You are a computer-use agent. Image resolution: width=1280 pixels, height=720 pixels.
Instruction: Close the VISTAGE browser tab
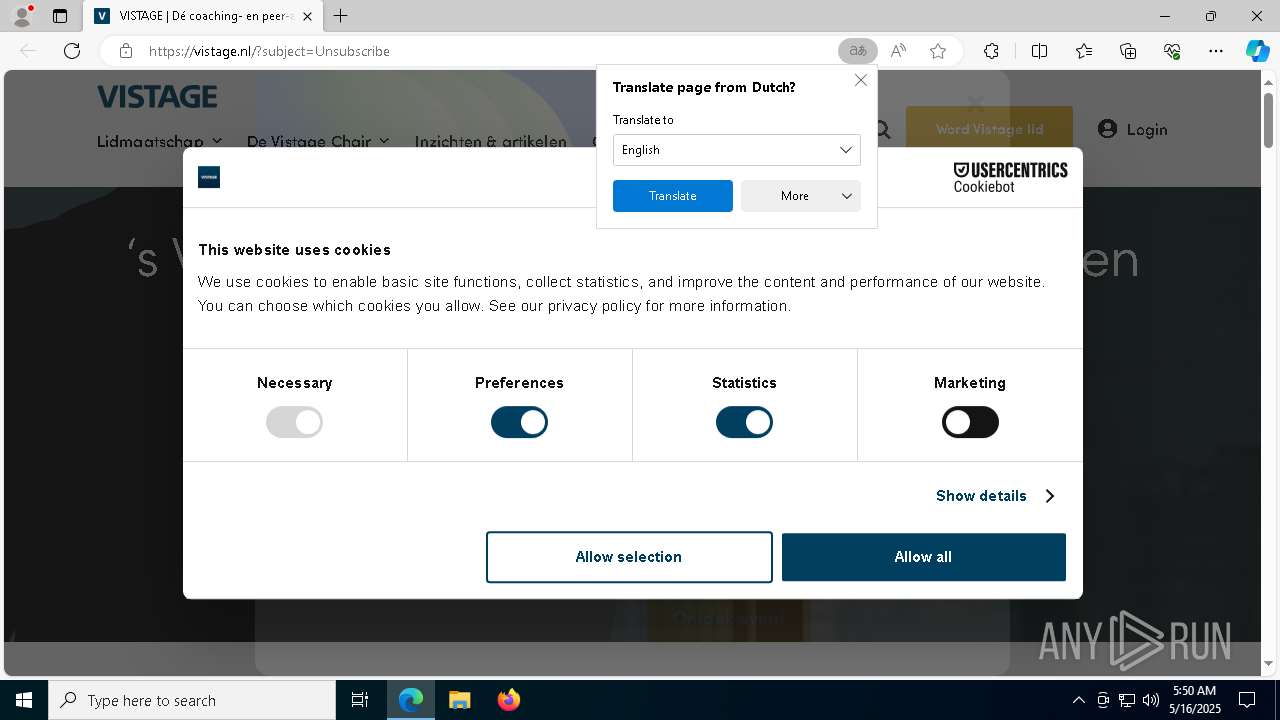click(307, 16)
